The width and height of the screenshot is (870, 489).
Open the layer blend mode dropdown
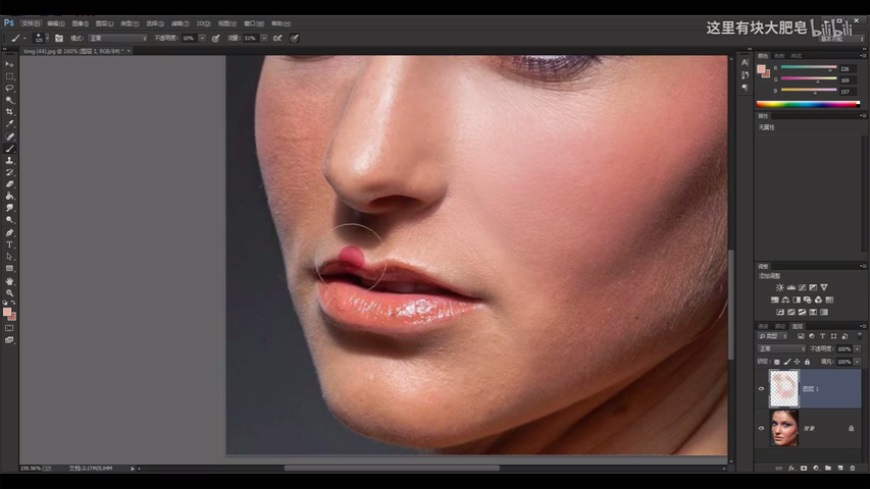click(x=781, y=349)
